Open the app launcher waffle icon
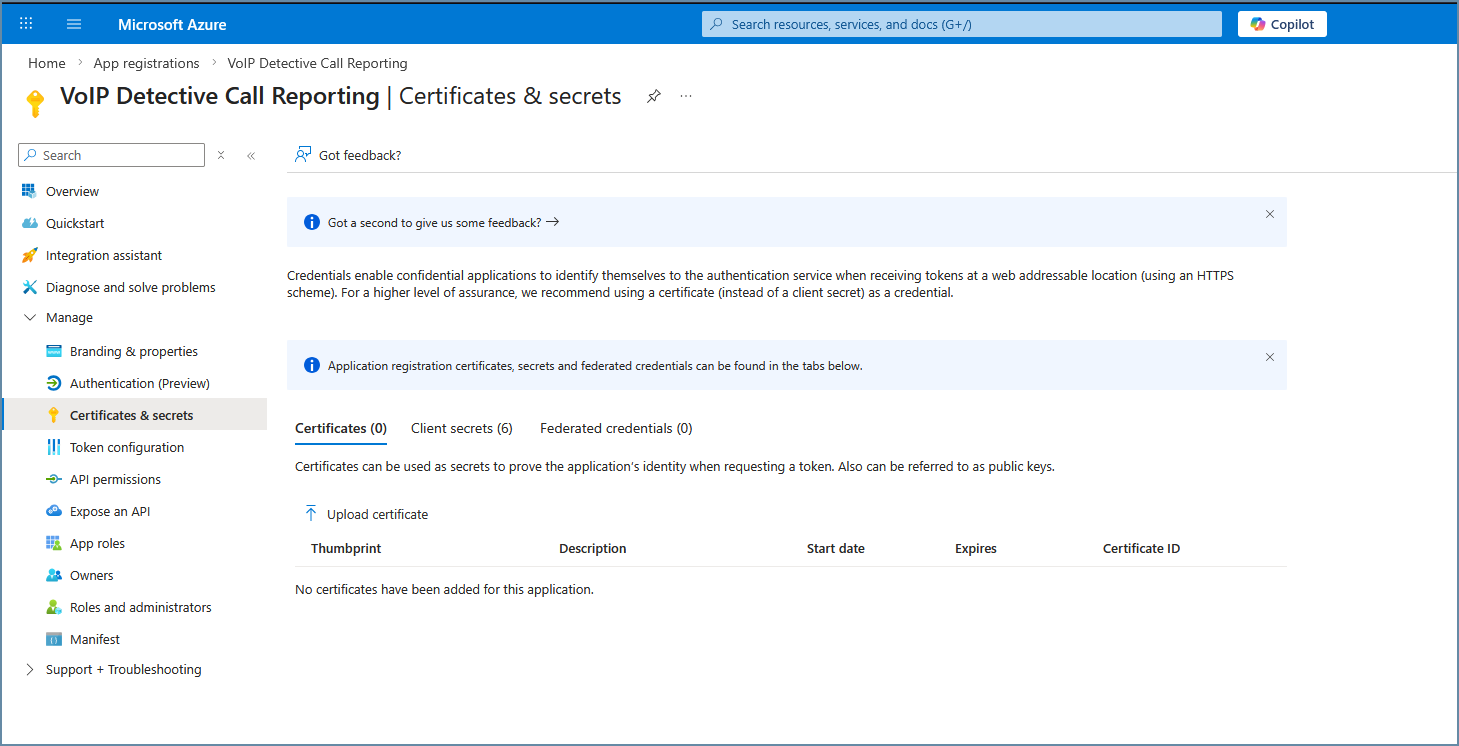Screen dimensions: 1459x746 (x=26, y=23)
